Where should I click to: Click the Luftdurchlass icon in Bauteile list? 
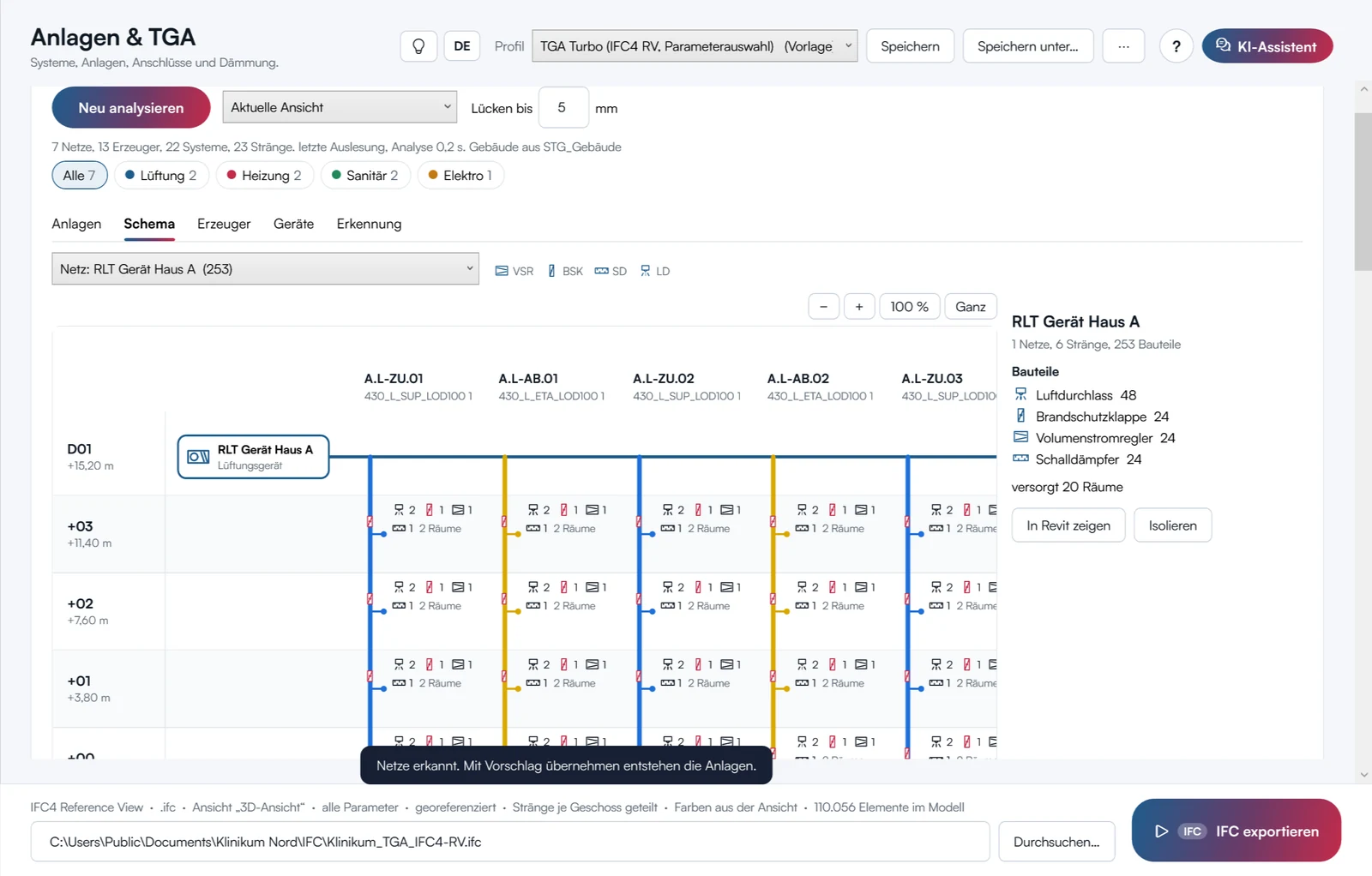click(x=1020, y=394)
